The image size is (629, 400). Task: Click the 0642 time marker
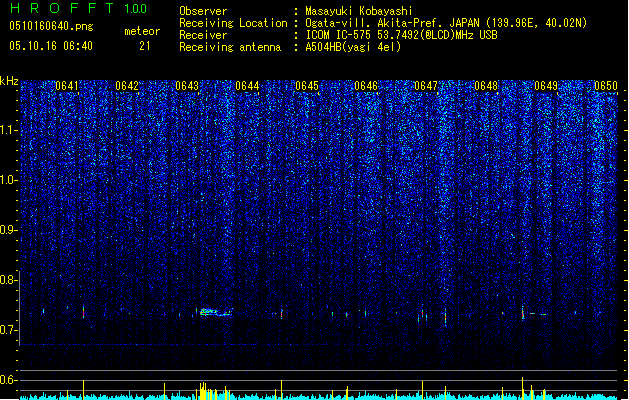pyautogui.click(x=127, y=86)
